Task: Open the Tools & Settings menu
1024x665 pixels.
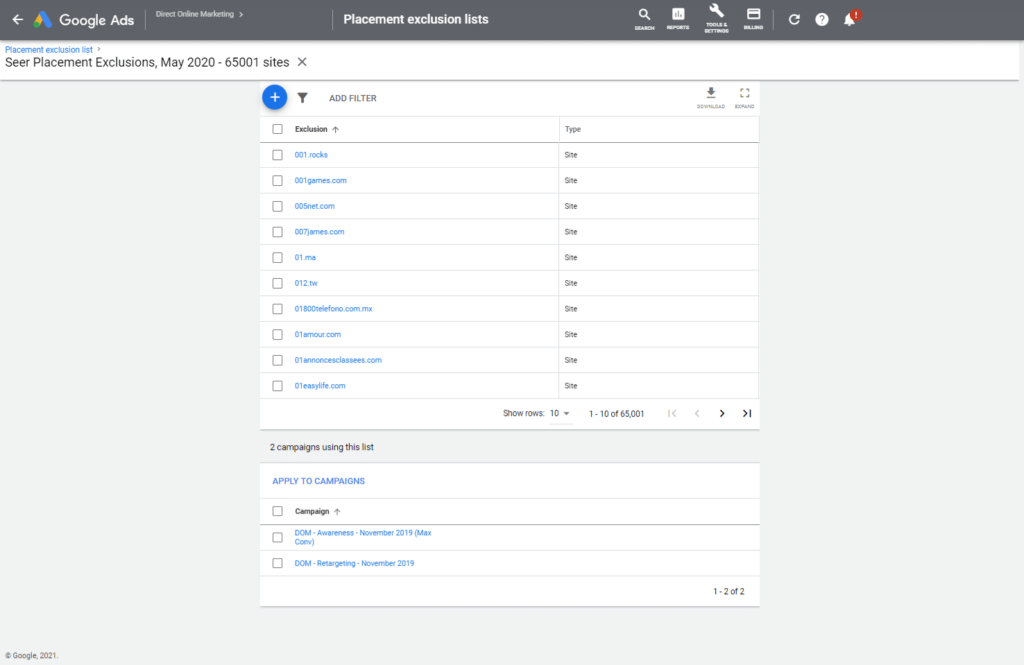Action: (716, 18)
